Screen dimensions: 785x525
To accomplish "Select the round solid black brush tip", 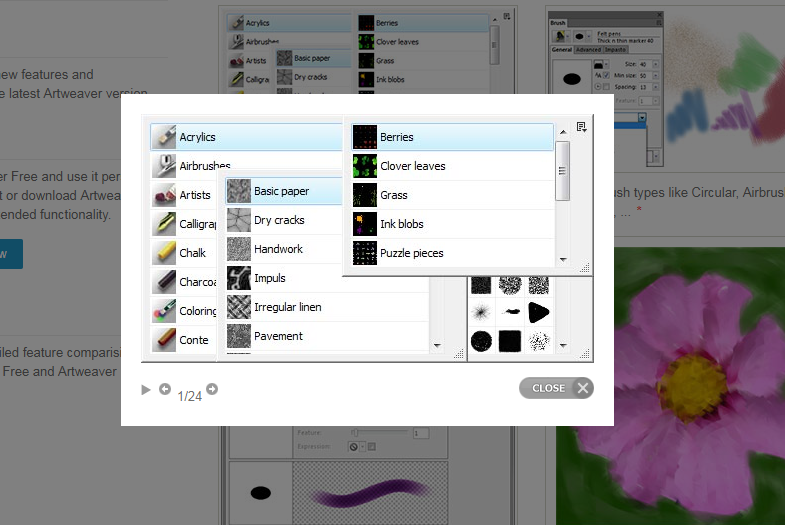I will [481, 341].
